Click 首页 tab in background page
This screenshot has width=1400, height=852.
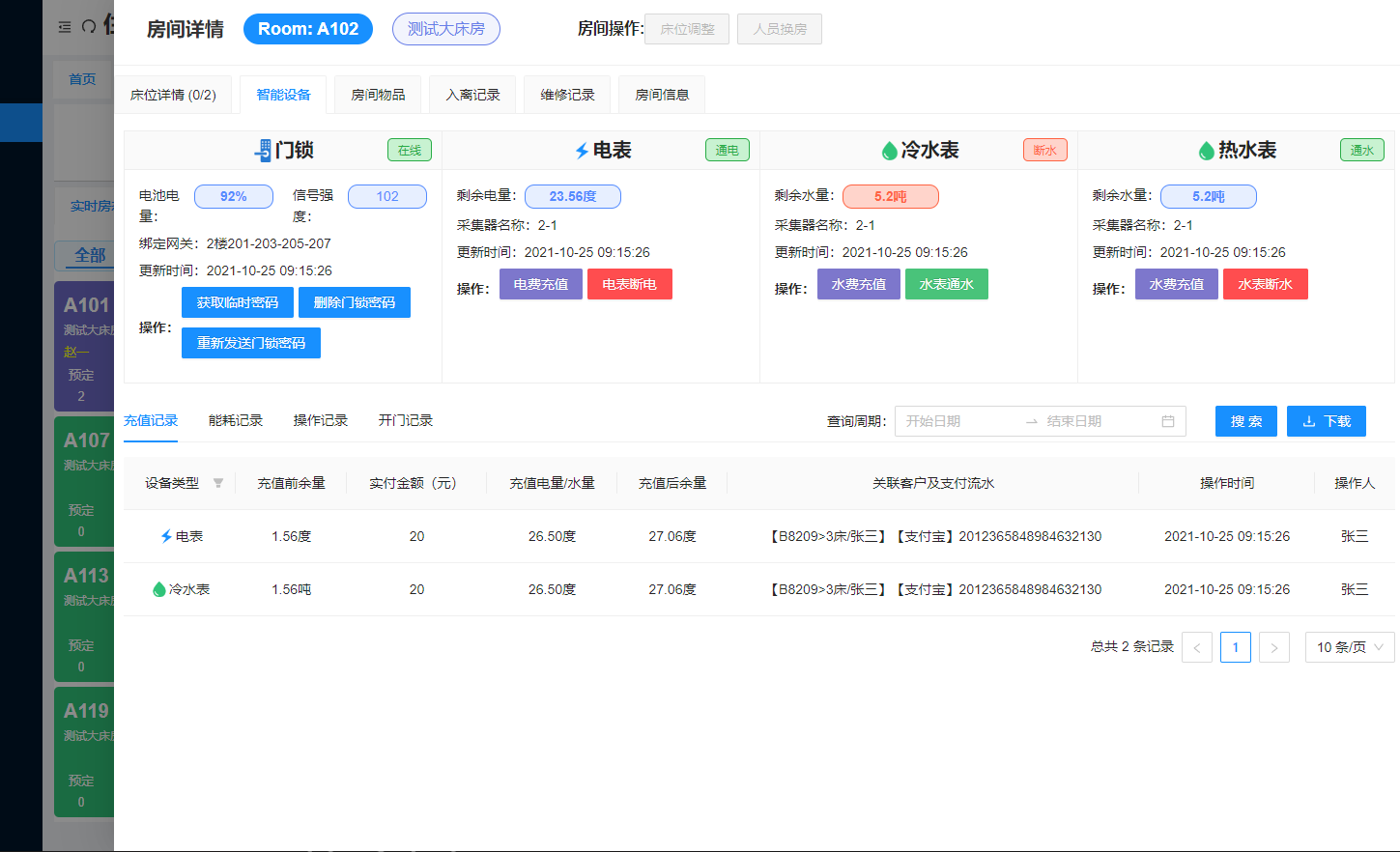82,79
